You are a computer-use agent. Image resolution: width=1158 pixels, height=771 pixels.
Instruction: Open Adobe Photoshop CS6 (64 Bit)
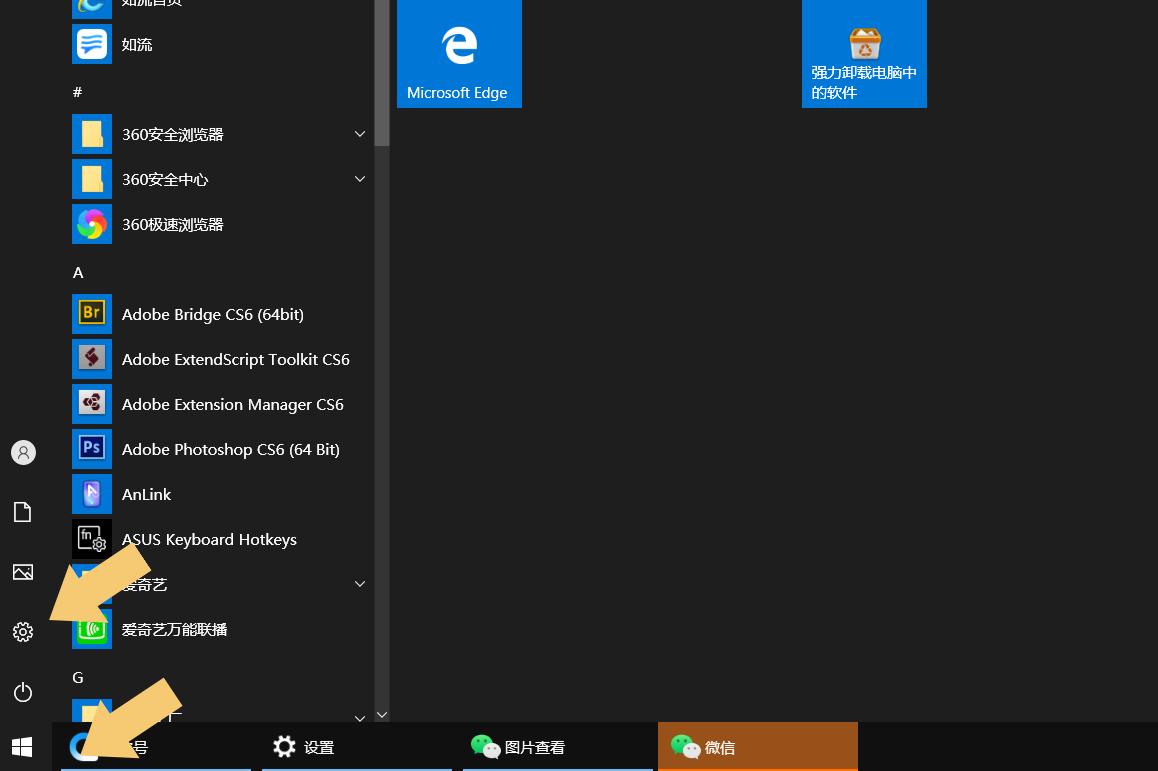click(230, 449)
